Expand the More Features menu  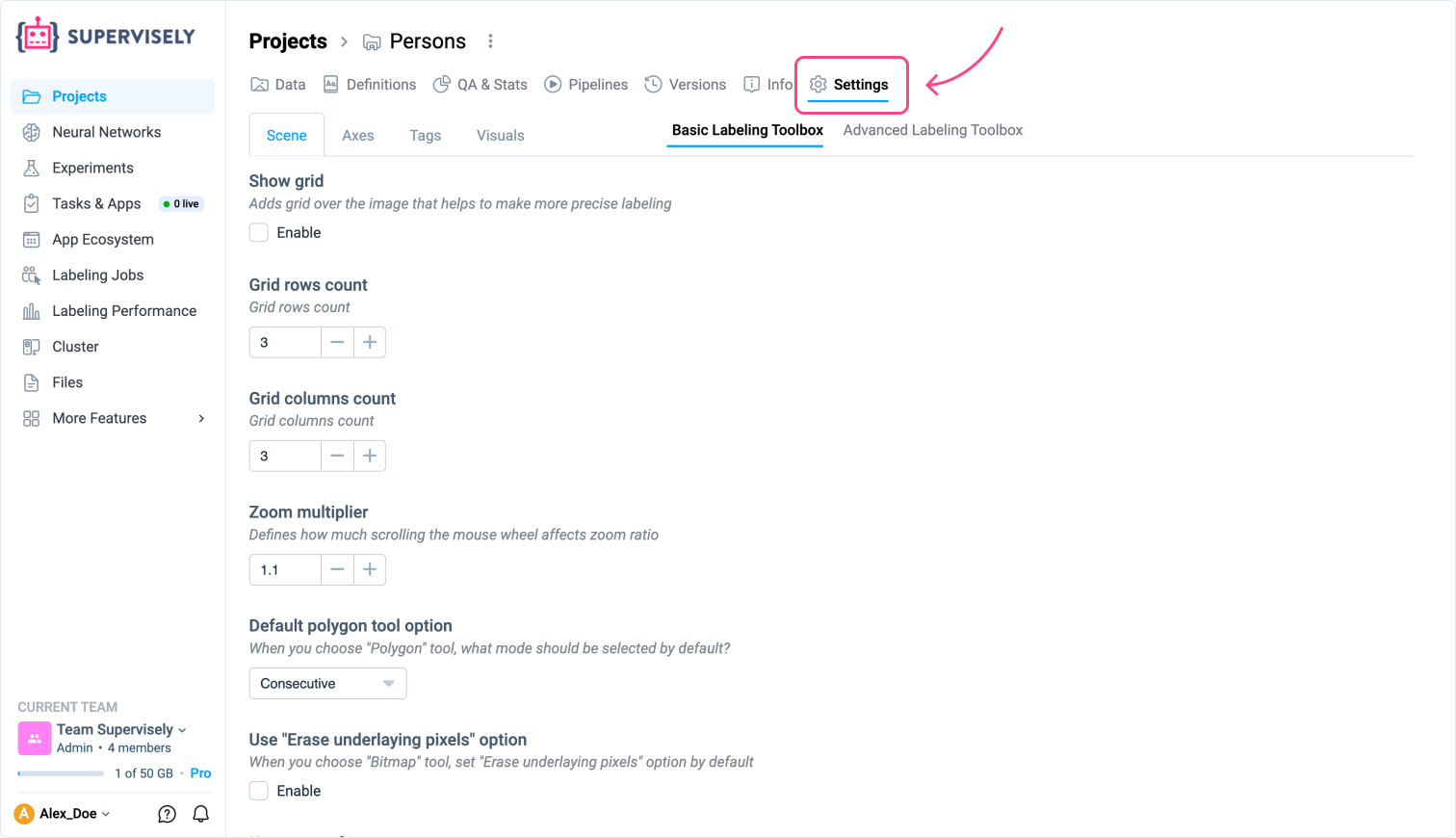click(x=97, y=418)
